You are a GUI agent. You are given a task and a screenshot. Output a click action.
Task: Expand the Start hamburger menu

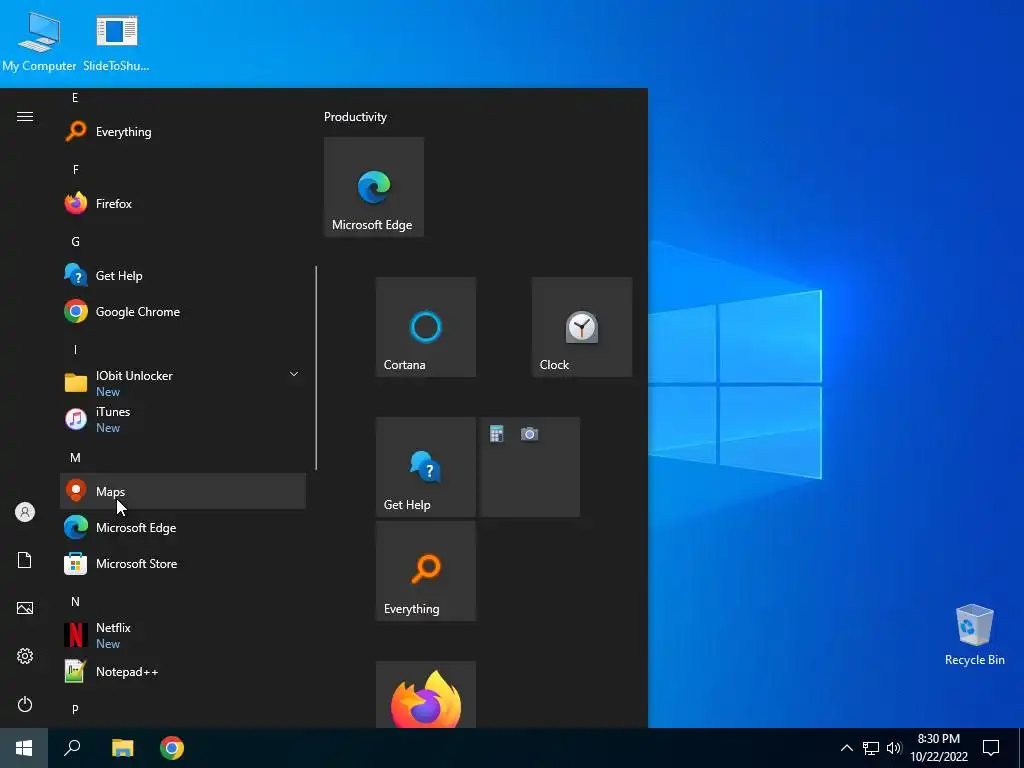pos(25,117)
